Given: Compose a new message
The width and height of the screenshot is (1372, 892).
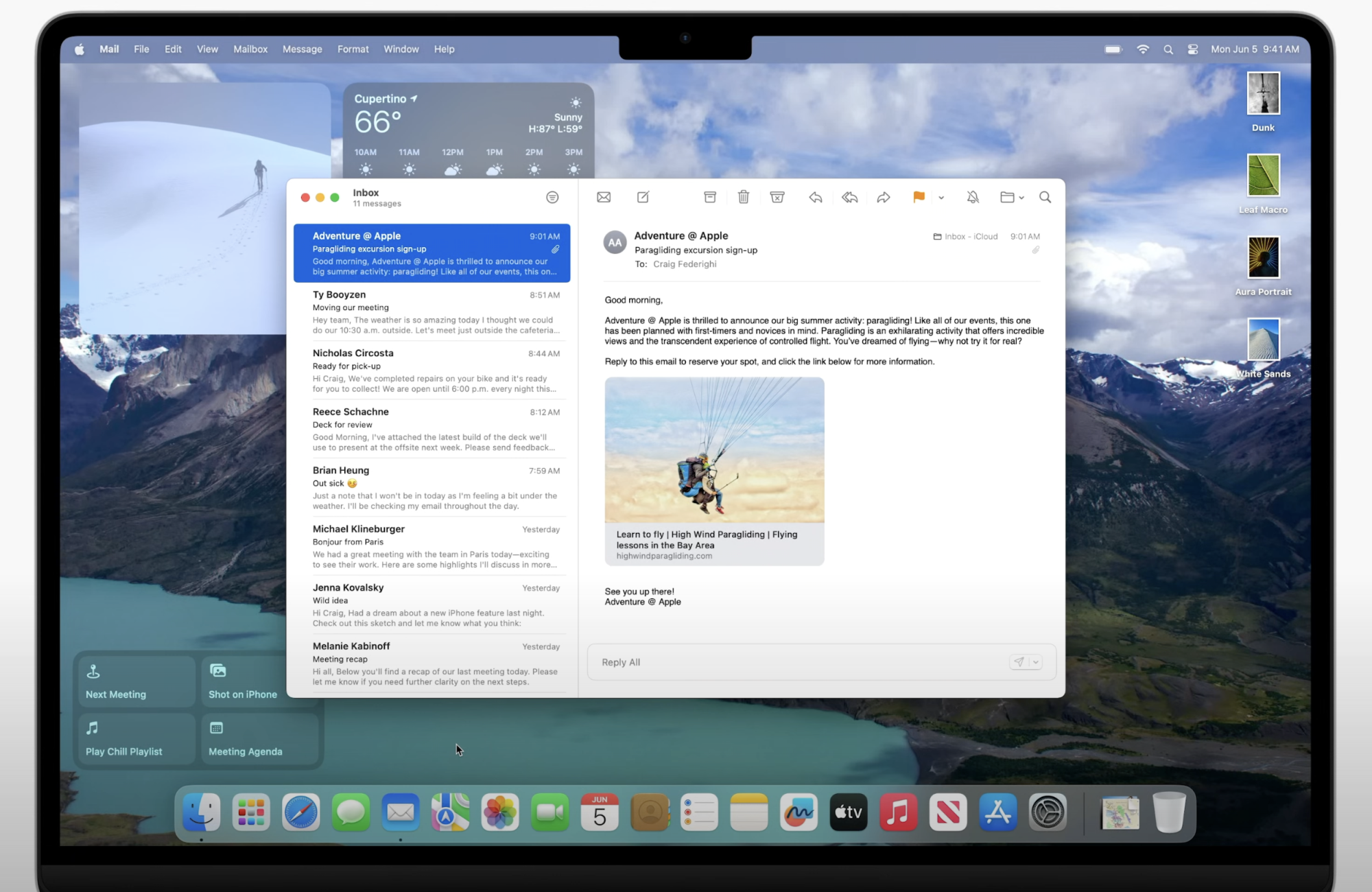Looking at the screenshot, I should 643,198.
